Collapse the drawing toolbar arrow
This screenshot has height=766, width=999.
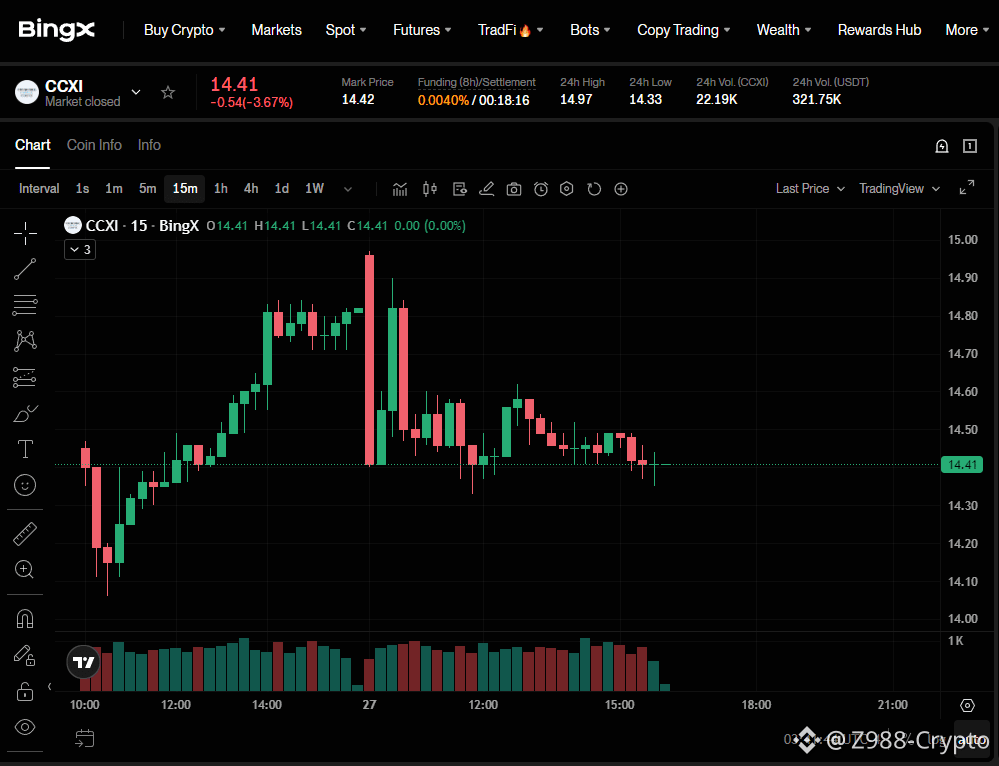(50, 686)
